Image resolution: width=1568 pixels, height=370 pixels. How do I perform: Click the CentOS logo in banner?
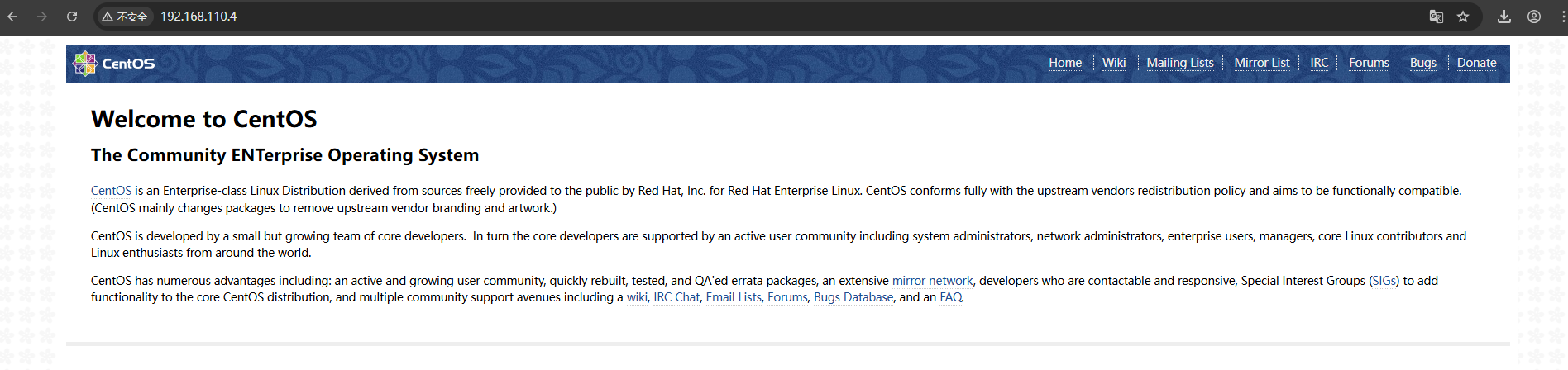point(114,63)
